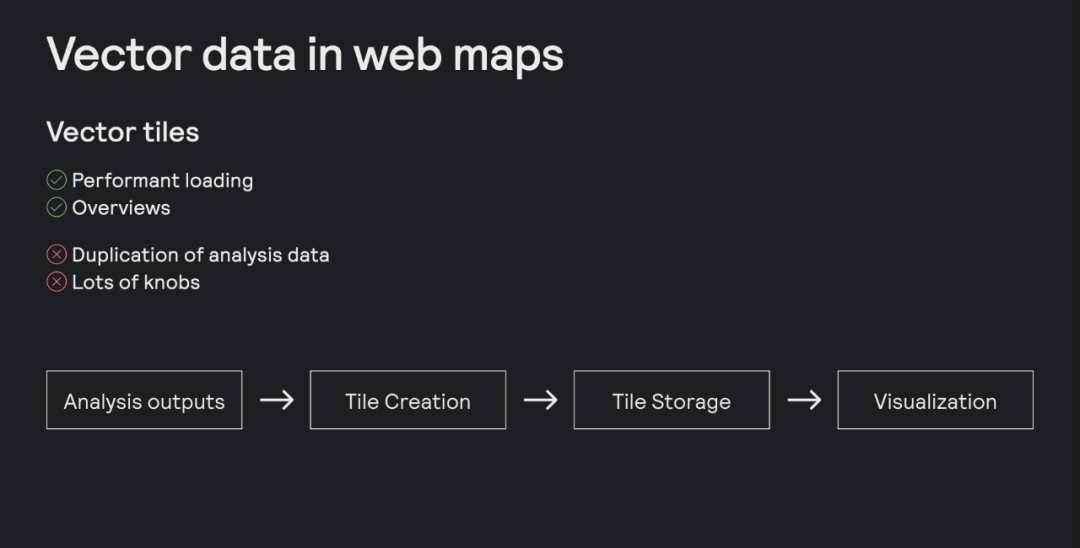The width and height of the screenshot is (1080, 548).
Task: Click the word Vector in the main title
Action: [118, 54]
